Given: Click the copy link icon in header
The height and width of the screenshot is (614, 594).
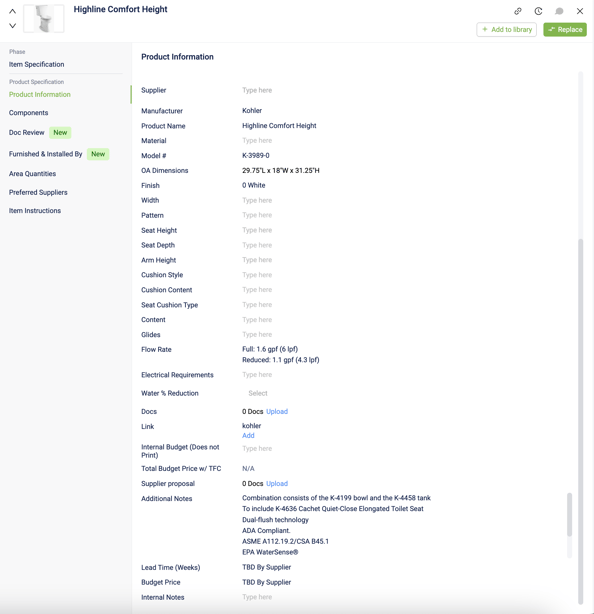Looking at the screenshot, I should [518, 11].
